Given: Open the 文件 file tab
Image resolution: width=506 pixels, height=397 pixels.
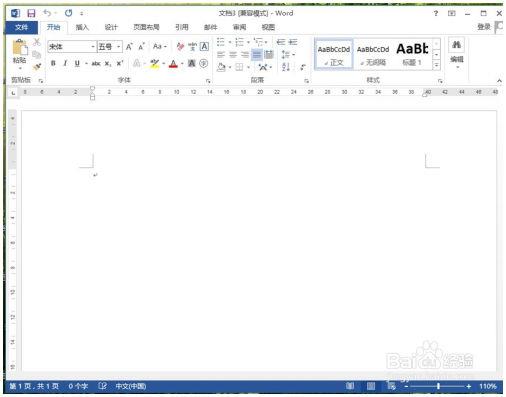Looking at the screenshot, I should click(21, 27).
